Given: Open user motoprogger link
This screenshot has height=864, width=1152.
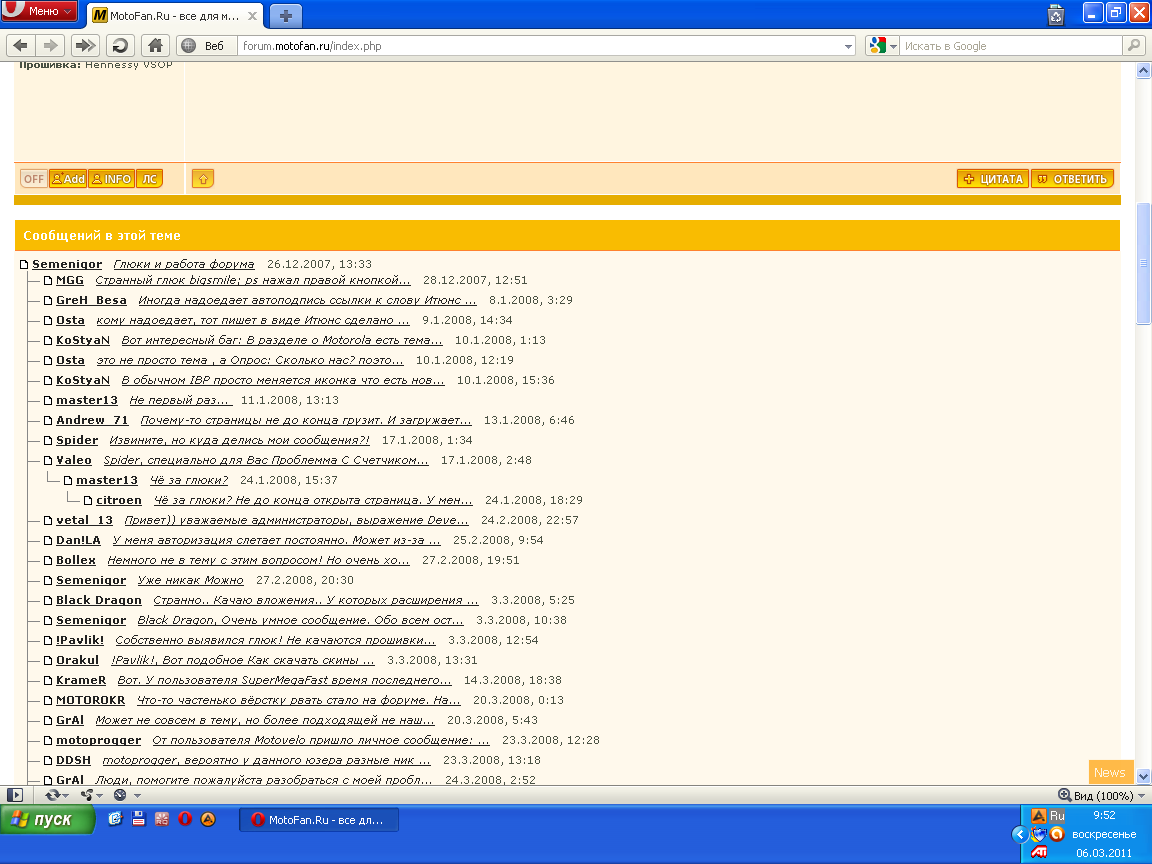Looking at the screenshot, I should 98,740.
